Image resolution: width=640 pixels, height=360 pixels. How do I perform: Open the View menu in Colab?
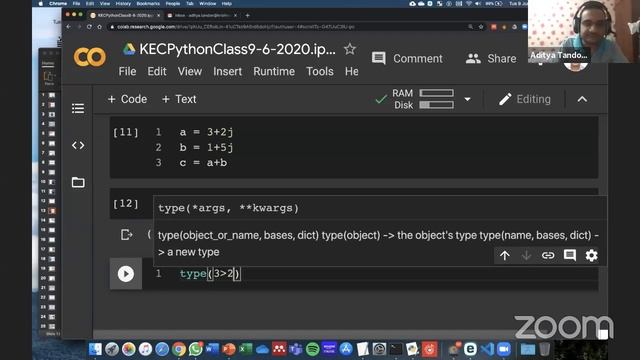(x=189, y=71)
